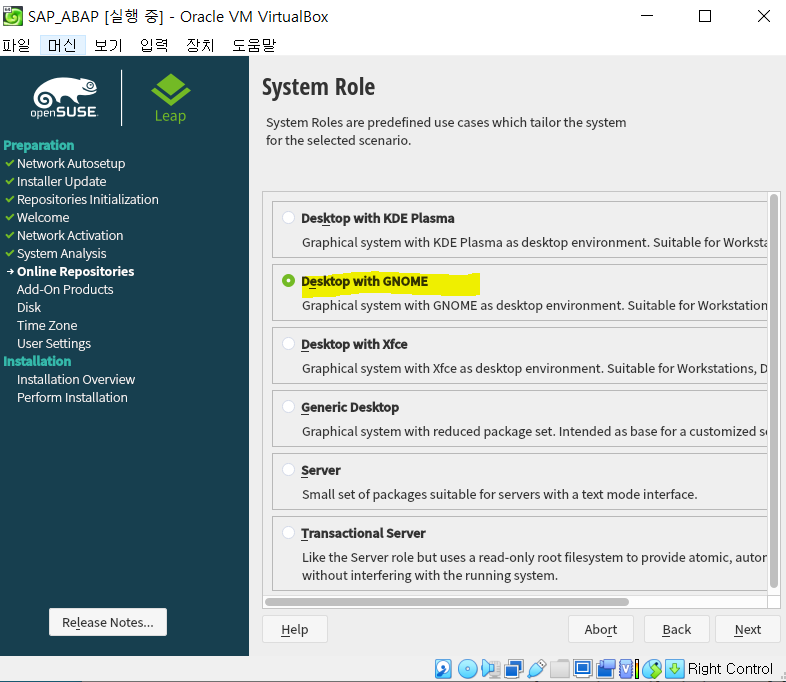786x682 pixels.
Task: Open the 파일 menu
Action: pyautogui.click(x=17, y=45)
